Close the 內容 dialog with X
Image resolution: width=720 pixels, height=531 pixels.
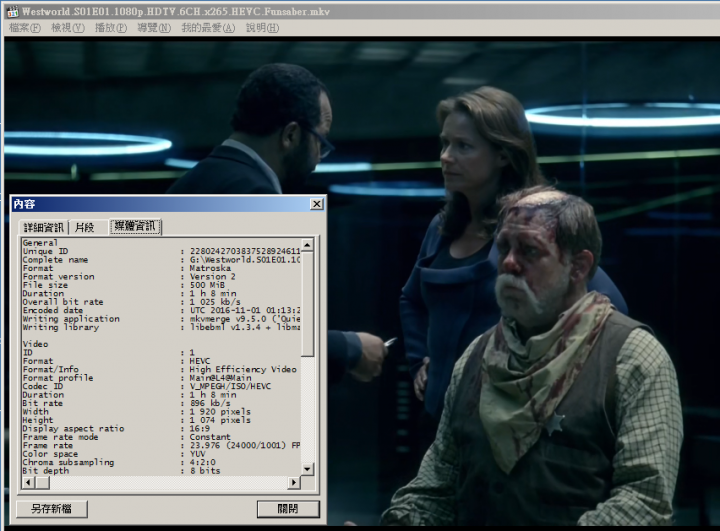click(316, 203)
